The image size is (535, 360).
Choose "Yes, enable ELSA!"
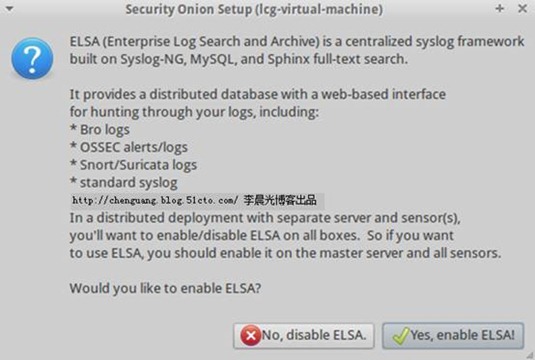(x=453, y=336)
